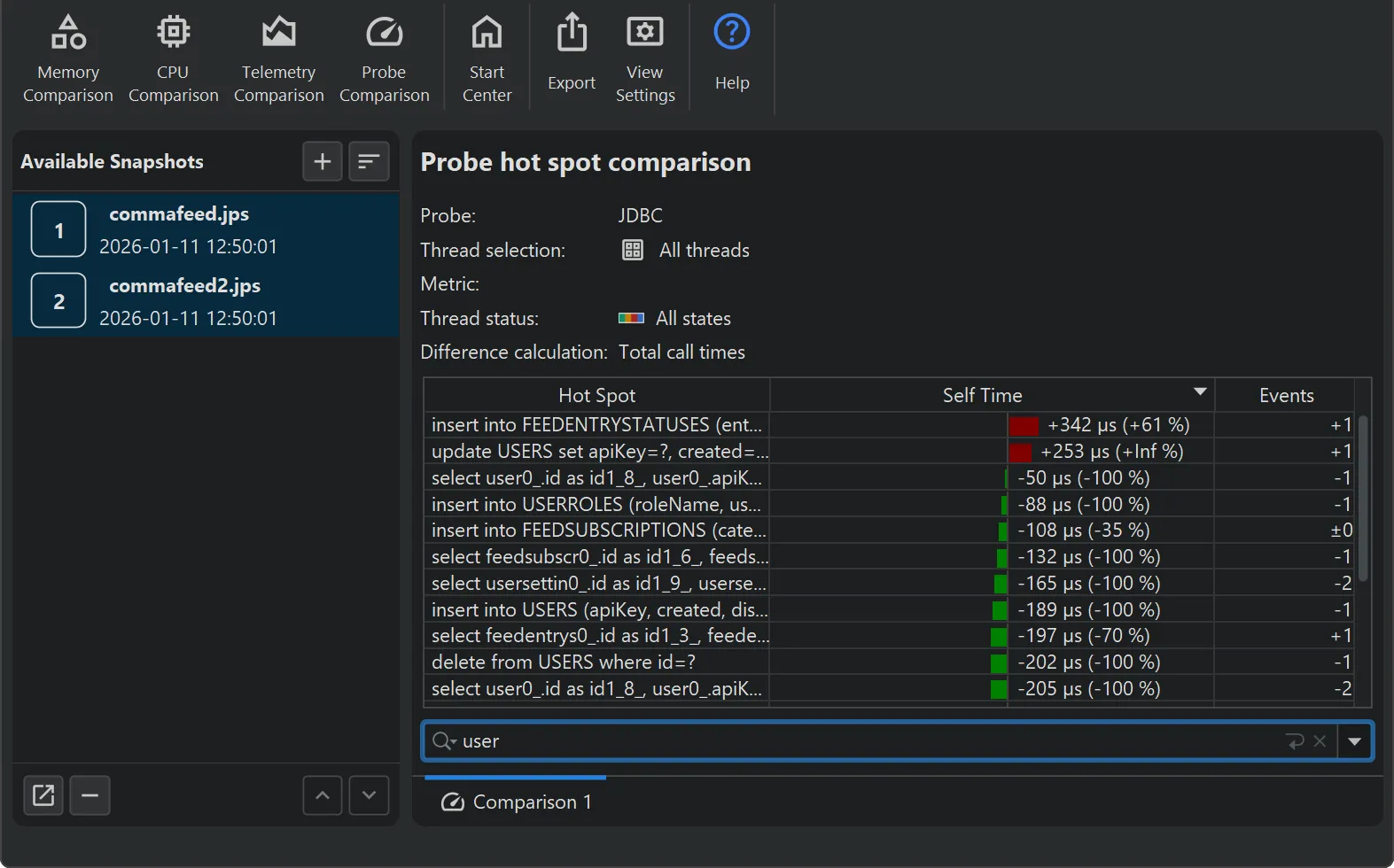Clear the filter text with X
Viewport: 1394px width, 868px height.
[1320, 741]
